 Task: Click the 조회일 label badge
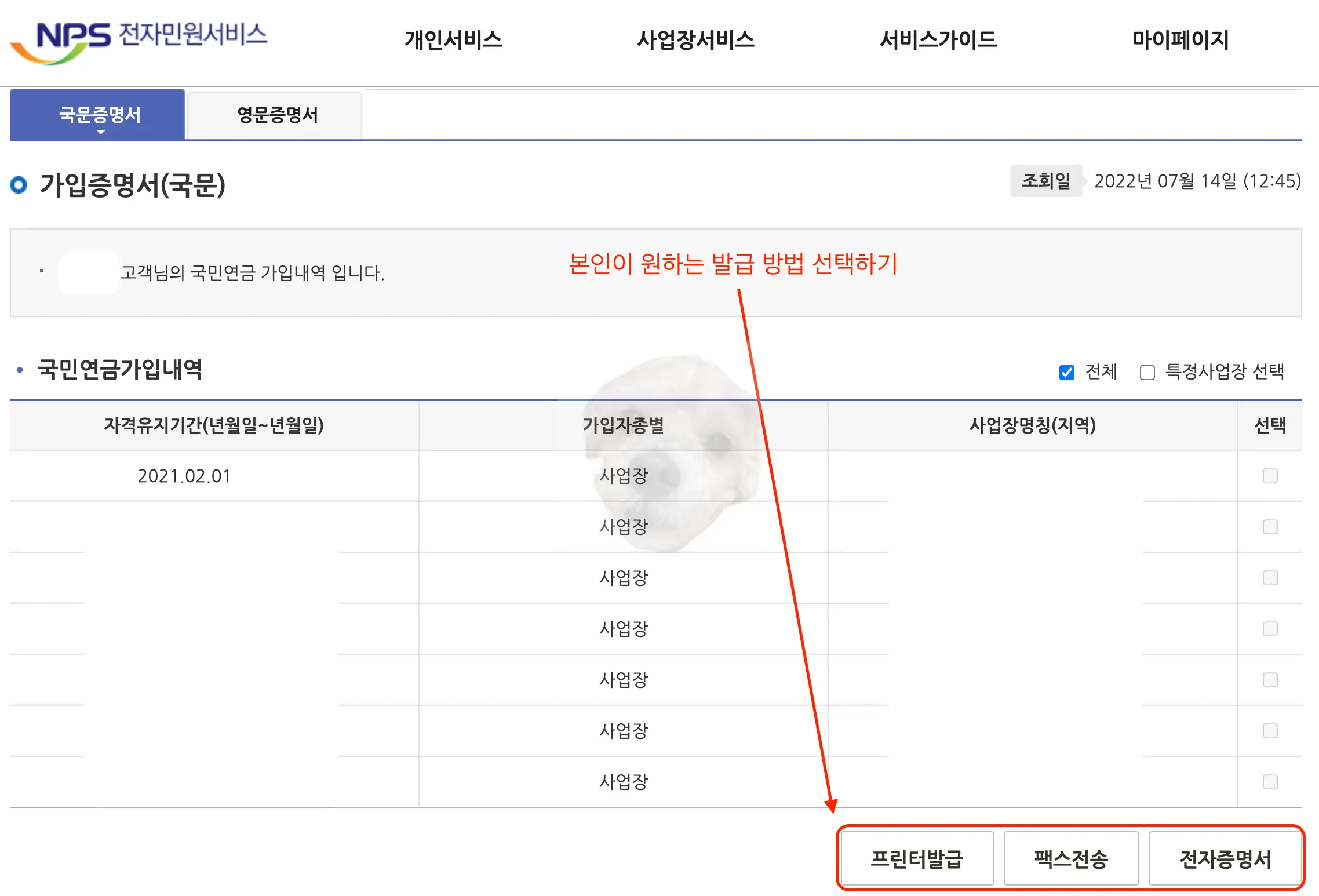[1045, 181]
